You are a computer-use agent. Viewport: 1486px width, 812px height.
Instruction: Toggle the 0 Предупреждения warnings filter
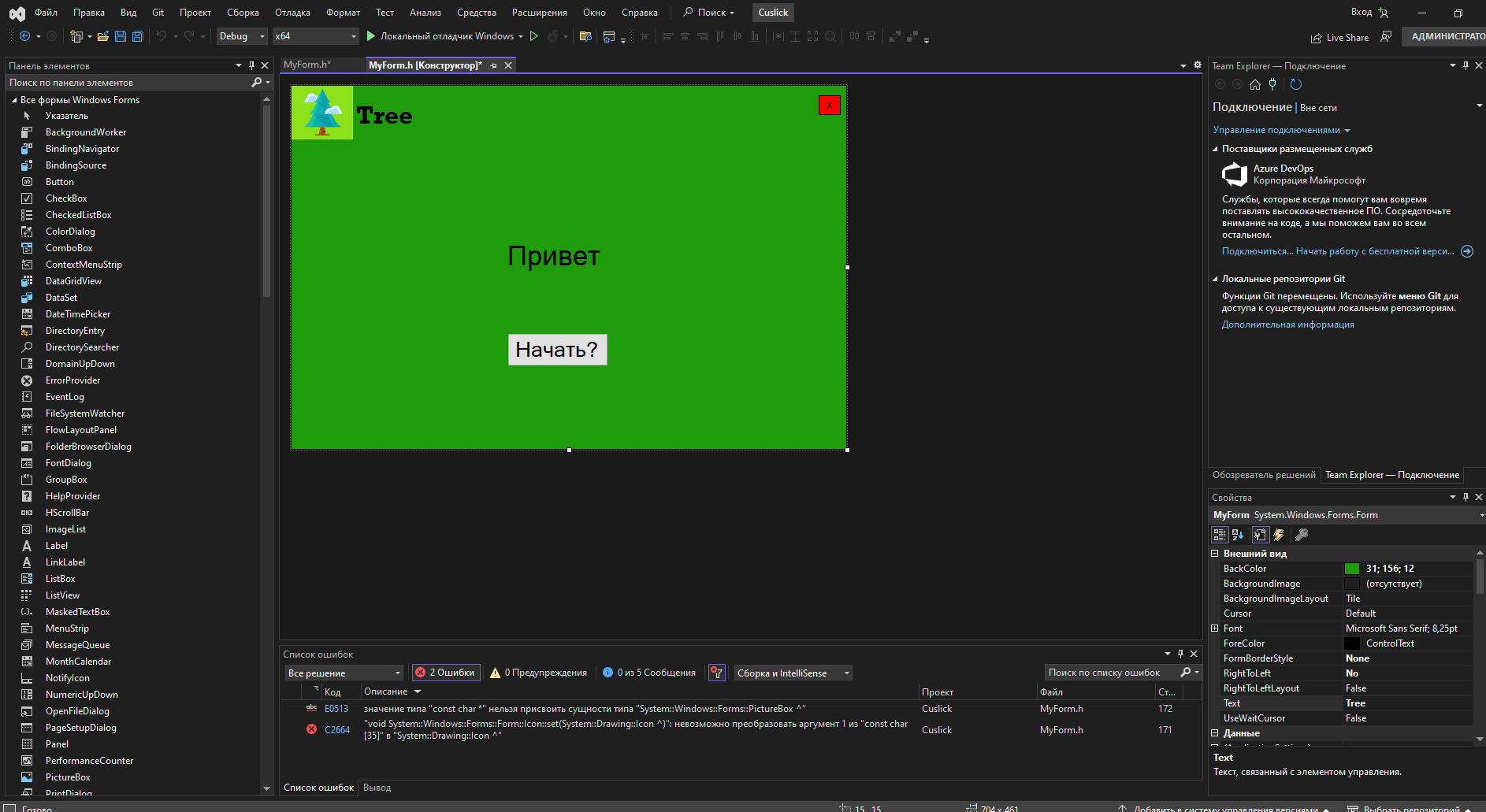click(x=538, y=673)
